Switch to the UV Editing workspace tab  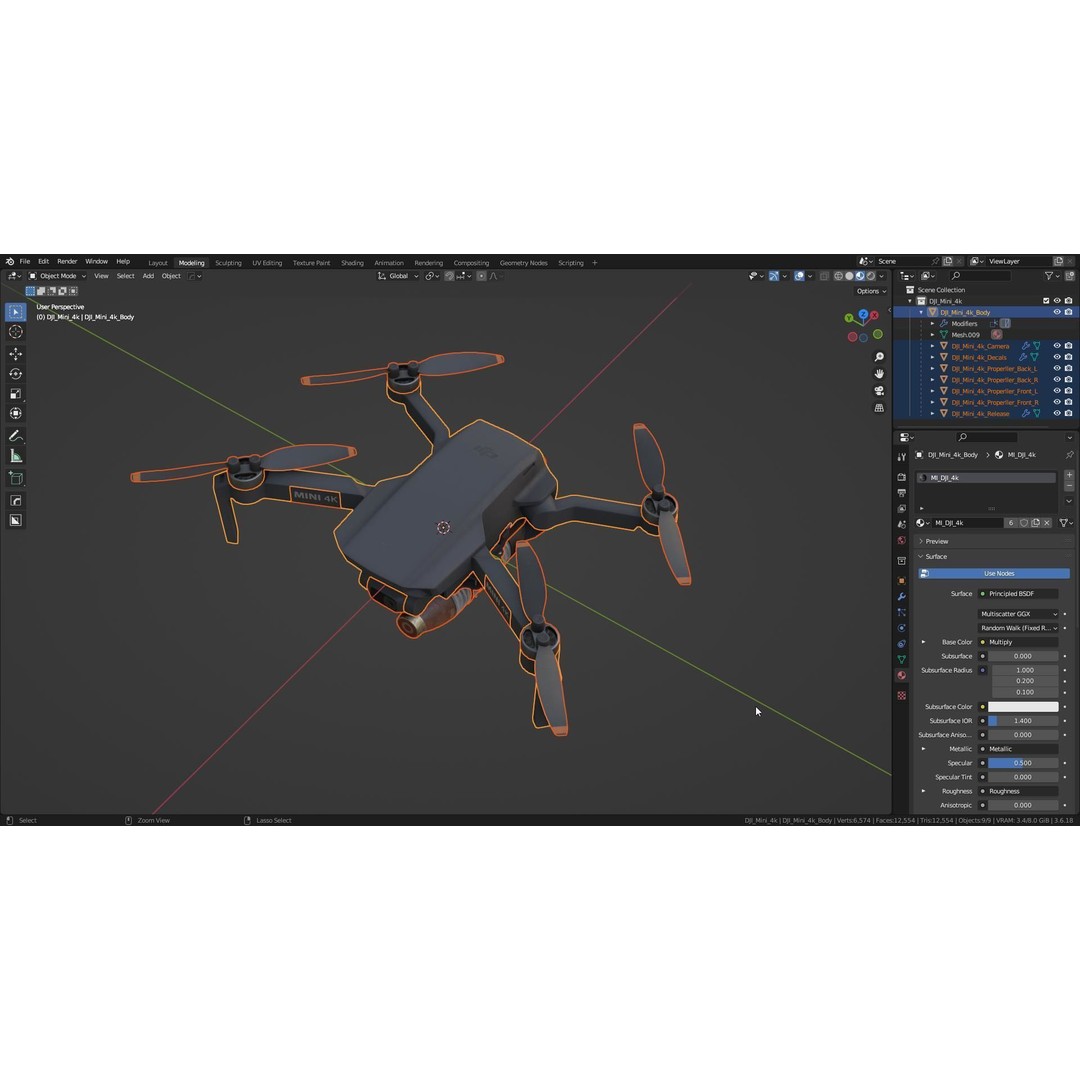pos(267,263)
